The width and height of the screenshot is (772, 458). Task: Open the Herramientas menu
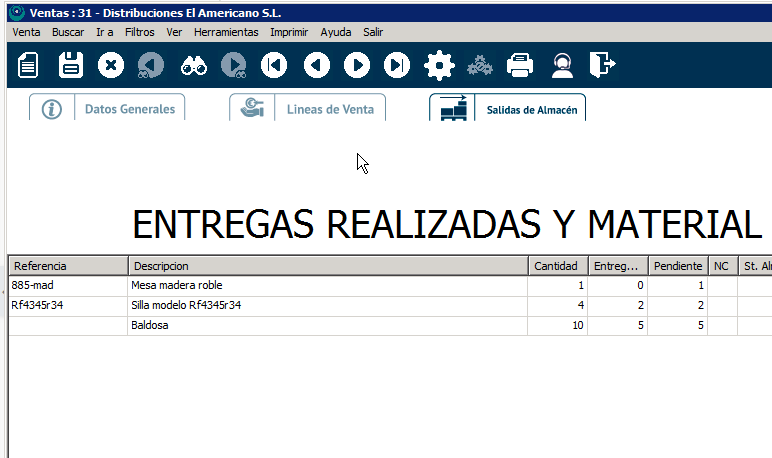point(225,32)
